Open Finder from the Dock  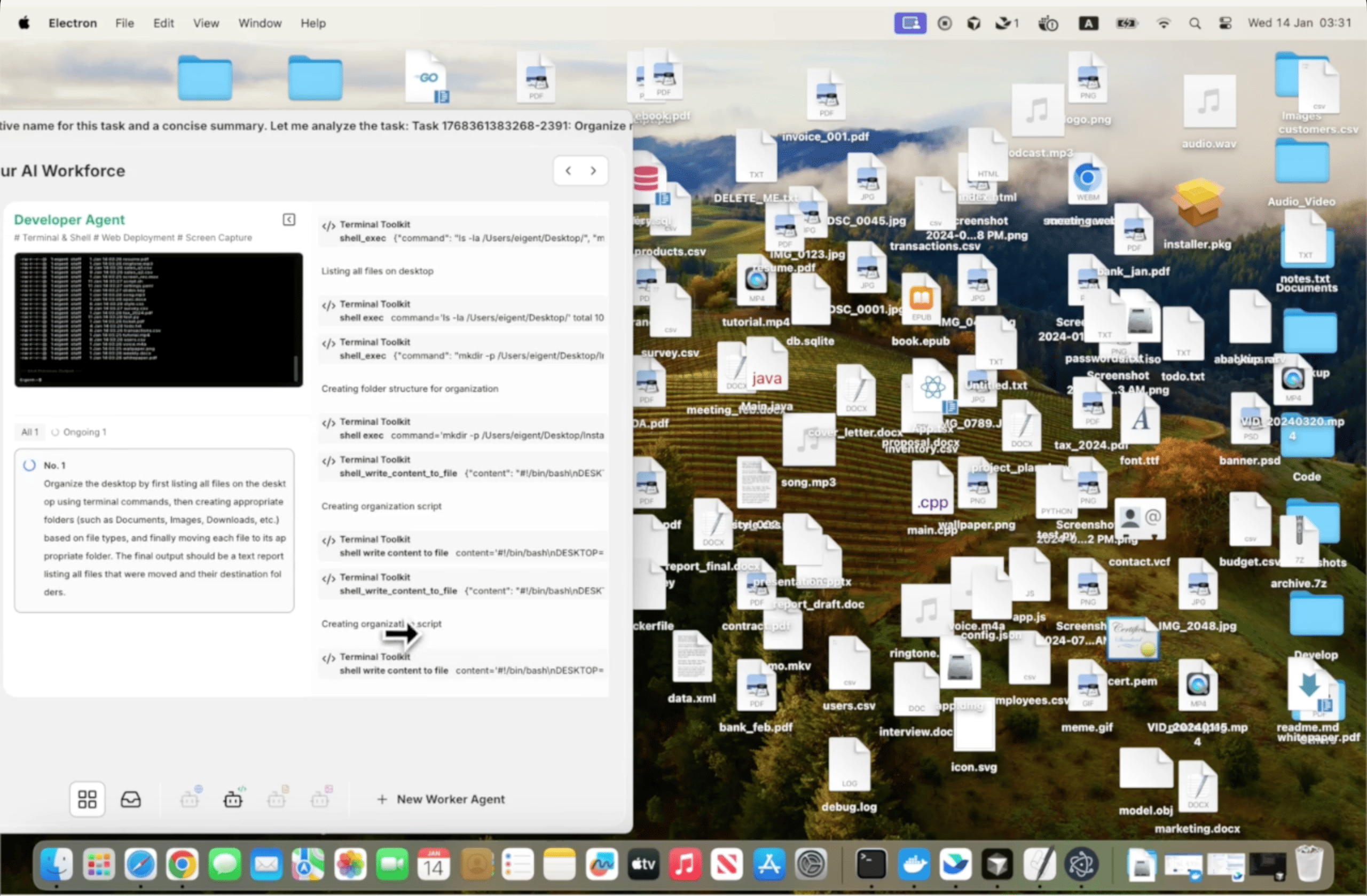57,864
